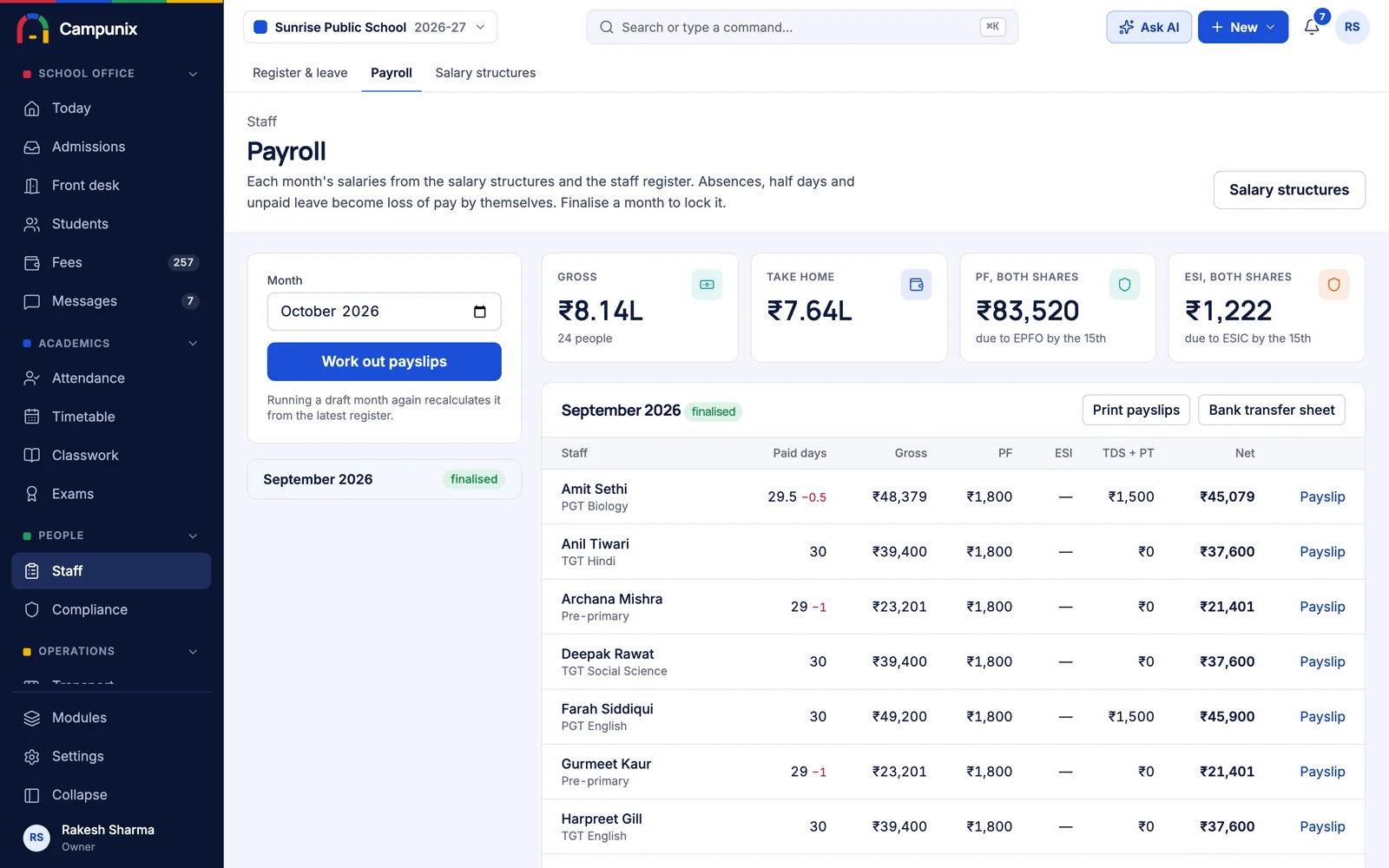Open the Bank transfer sheet
The height and width of the screenshot is (868, 1389).
point(1271,410)
